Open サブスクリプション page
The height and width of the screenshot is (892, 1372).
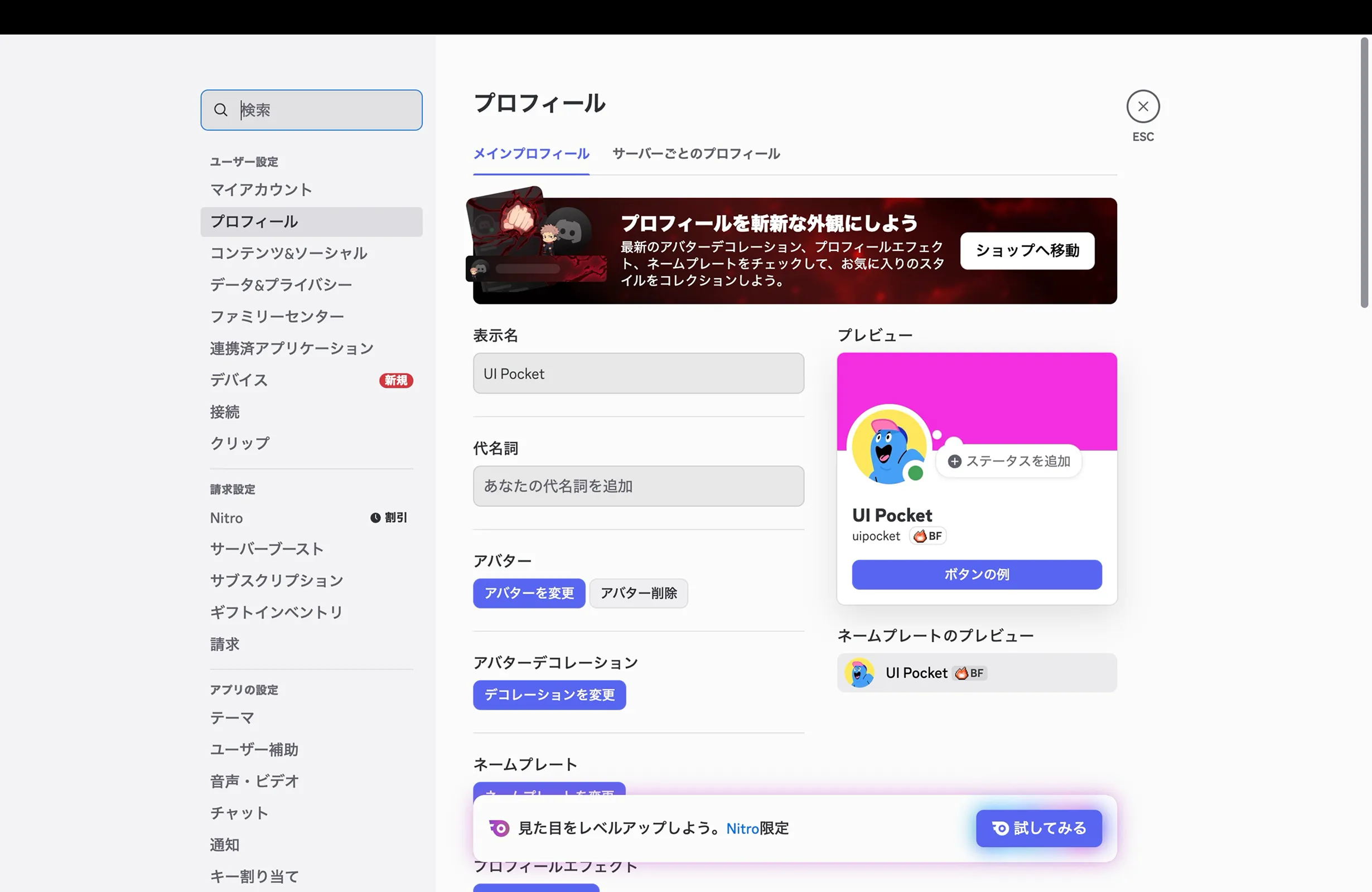pos(311,580)
